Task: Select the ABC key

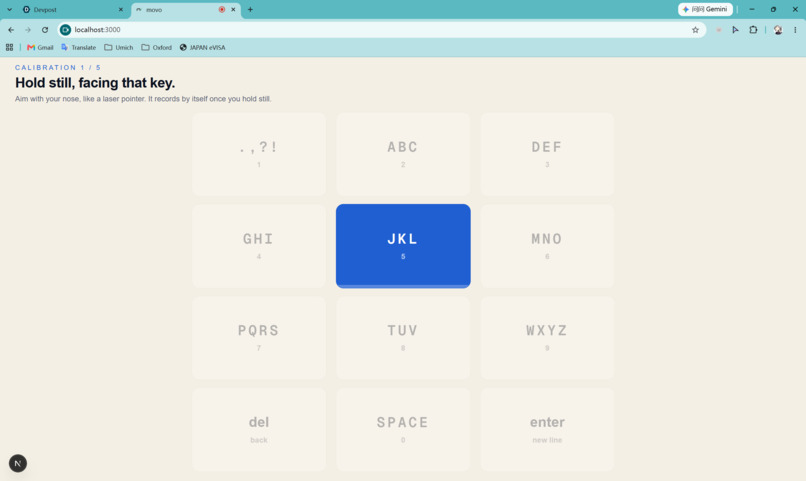Action: [403, 154]
